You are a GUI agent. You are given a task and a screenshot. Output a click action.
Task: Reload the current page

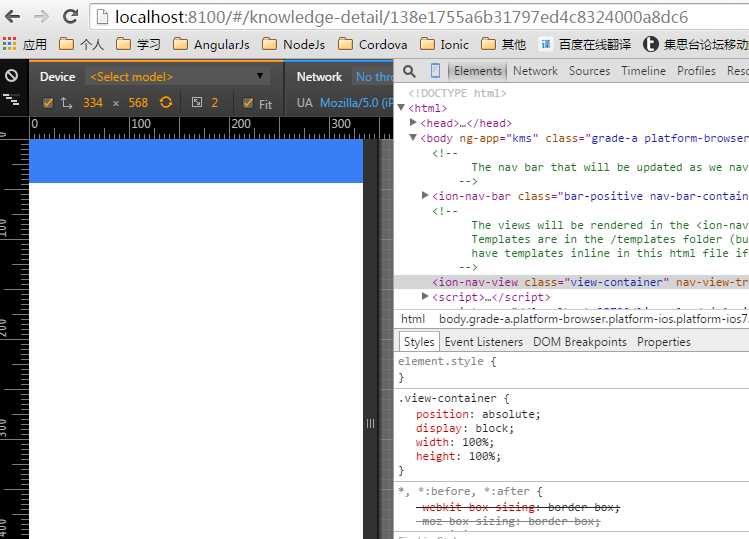tap(71, 17)
